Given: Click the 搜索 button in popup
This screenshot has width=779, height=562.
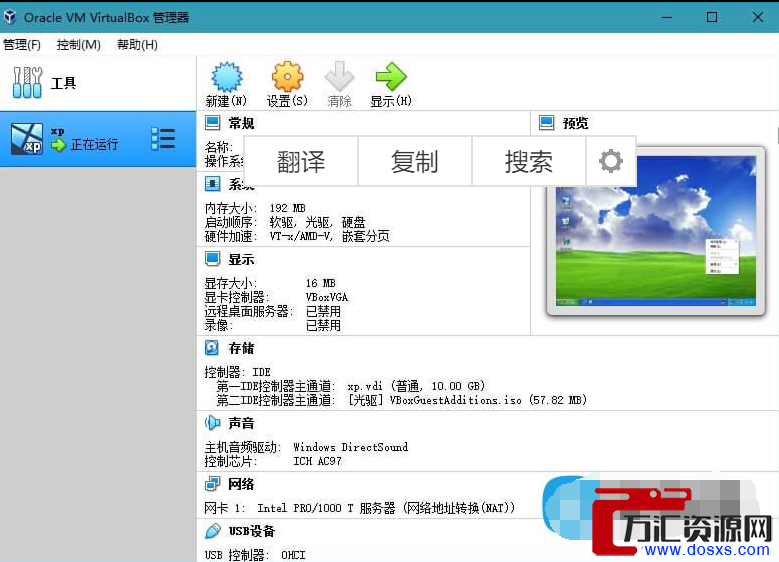Looking at the screenshot, I should coord(529,161).
